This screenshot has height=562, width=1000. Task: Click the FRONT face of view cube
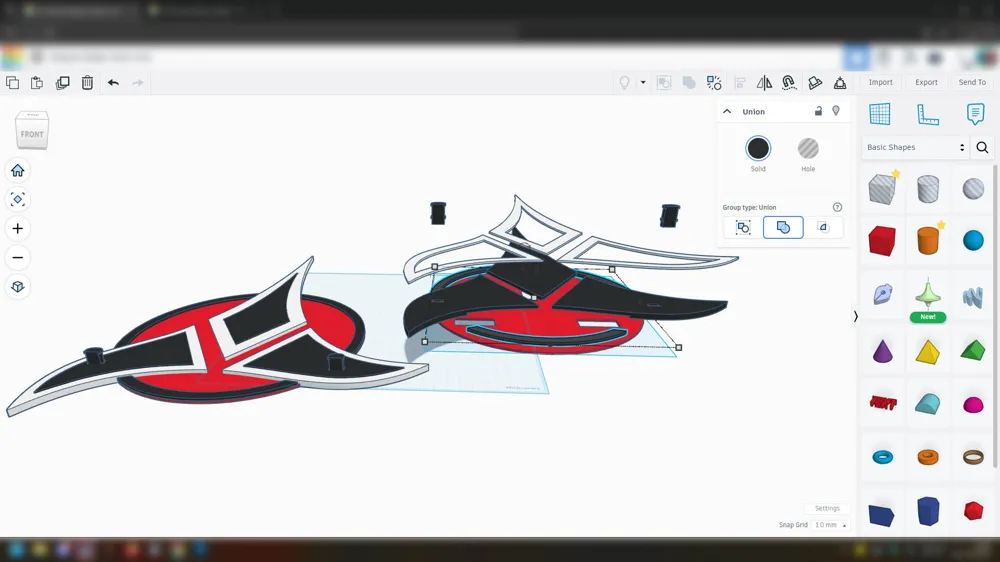tap(32, 134)
